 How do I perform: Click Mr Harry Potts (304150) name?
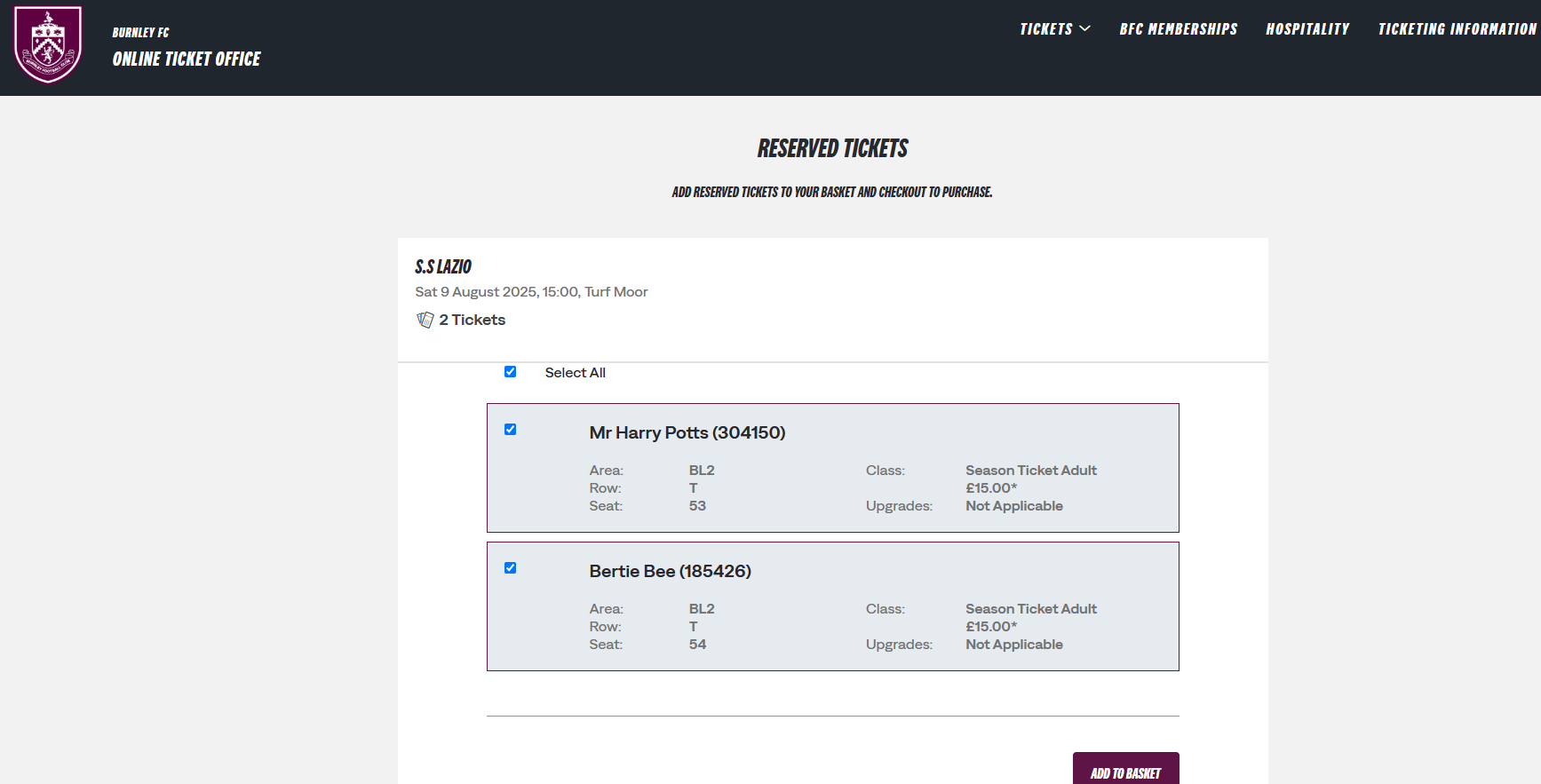click(687, 432)
